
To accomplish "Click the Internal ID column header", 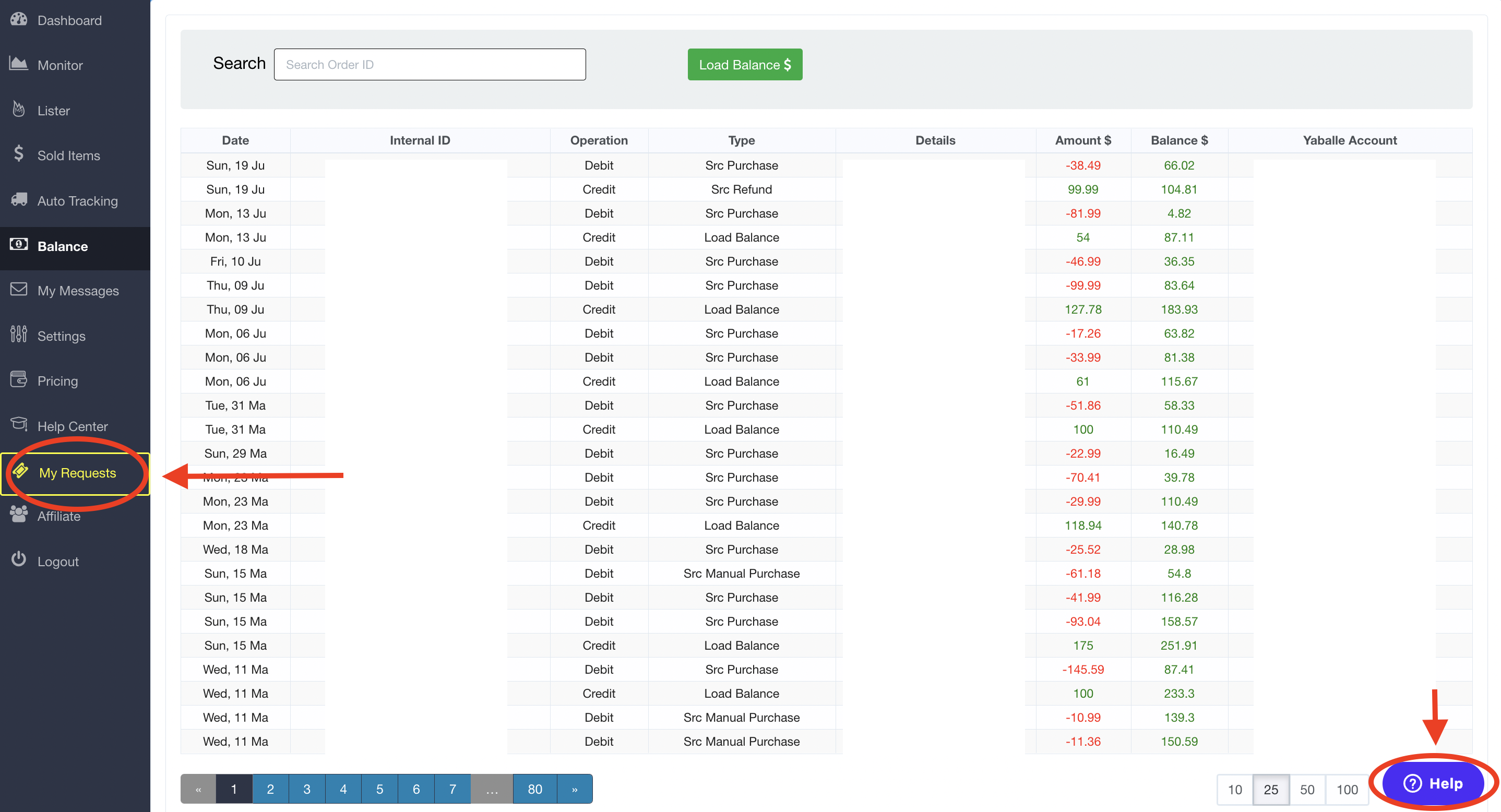I will tap(420, 140).
